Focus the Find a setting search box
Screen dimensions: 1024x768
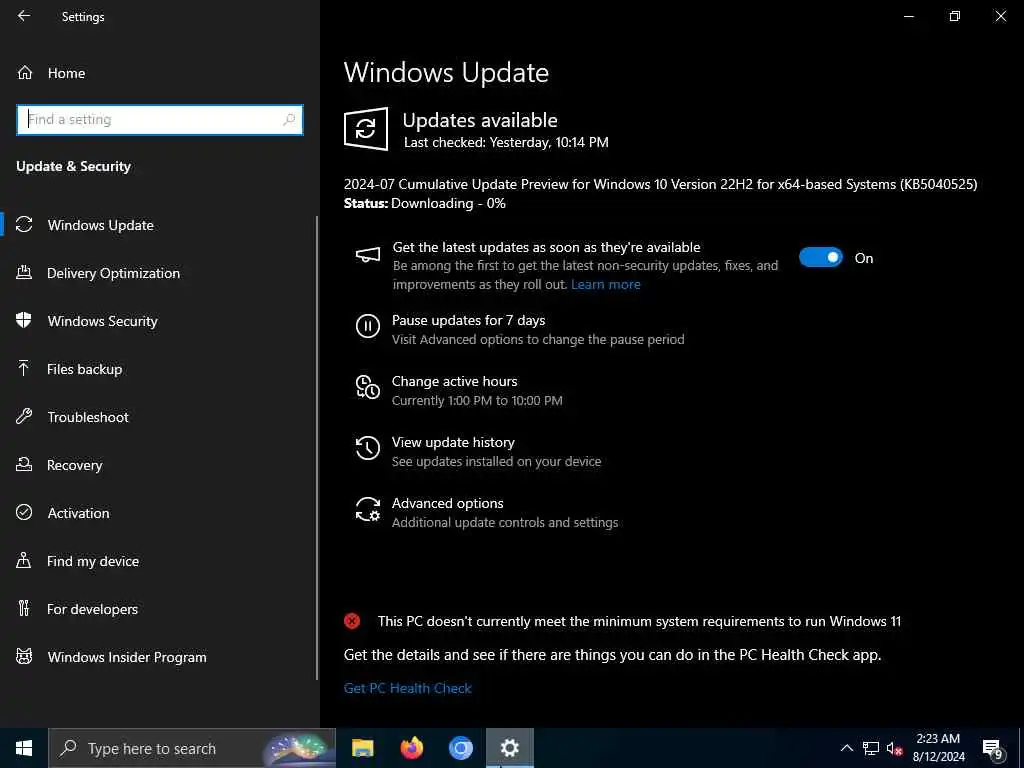tap(160, 120)
